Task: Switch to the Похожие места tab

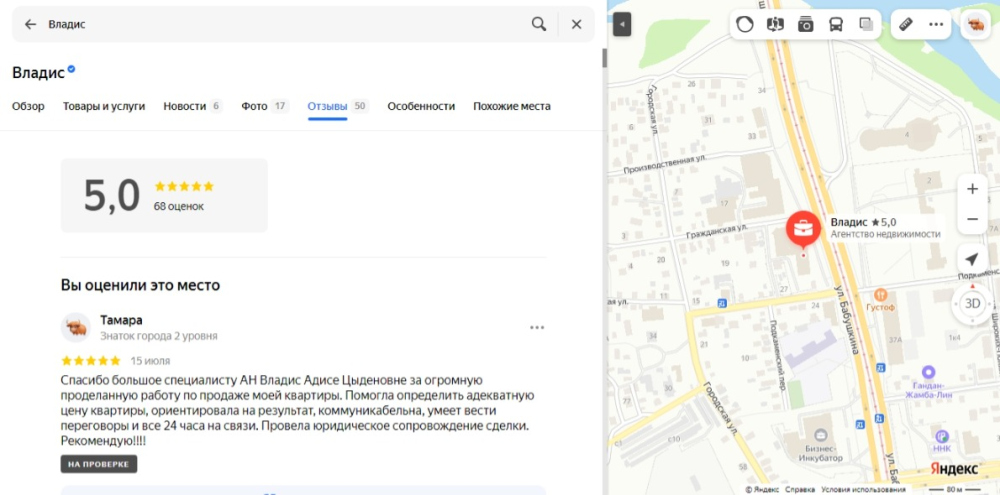Action: [511, 107]
